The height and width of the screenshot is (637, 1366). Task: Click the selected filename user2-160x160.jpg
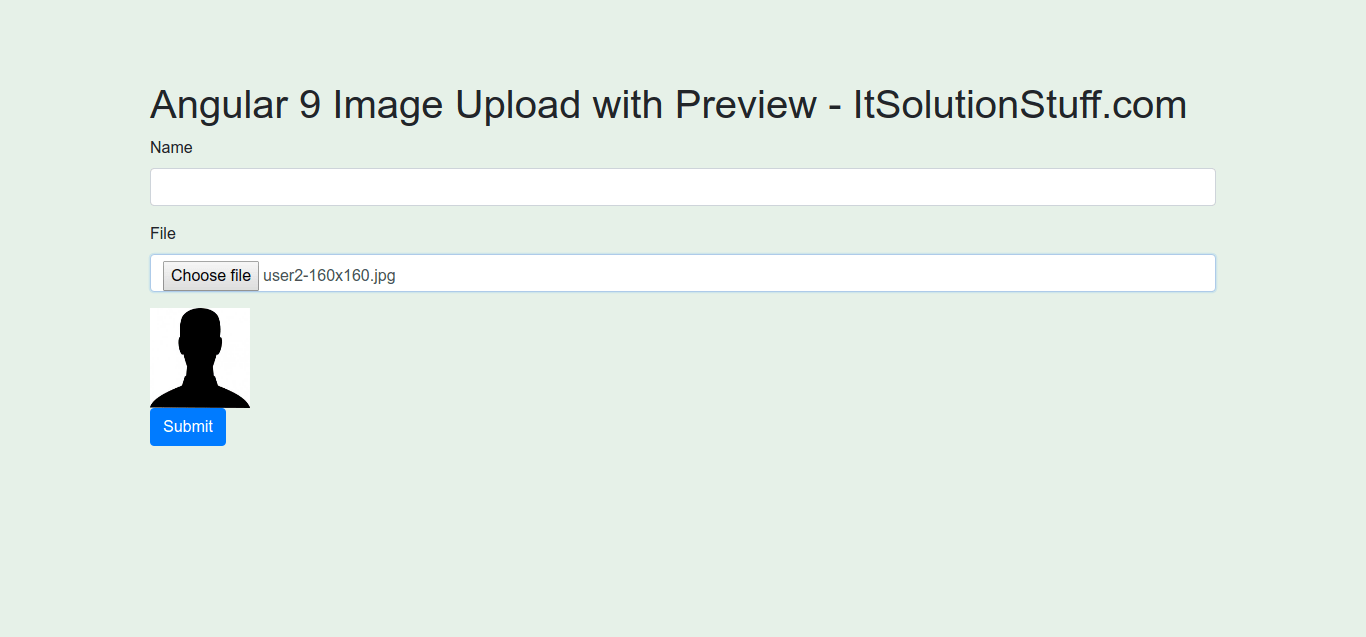click(x=329, y=276)
